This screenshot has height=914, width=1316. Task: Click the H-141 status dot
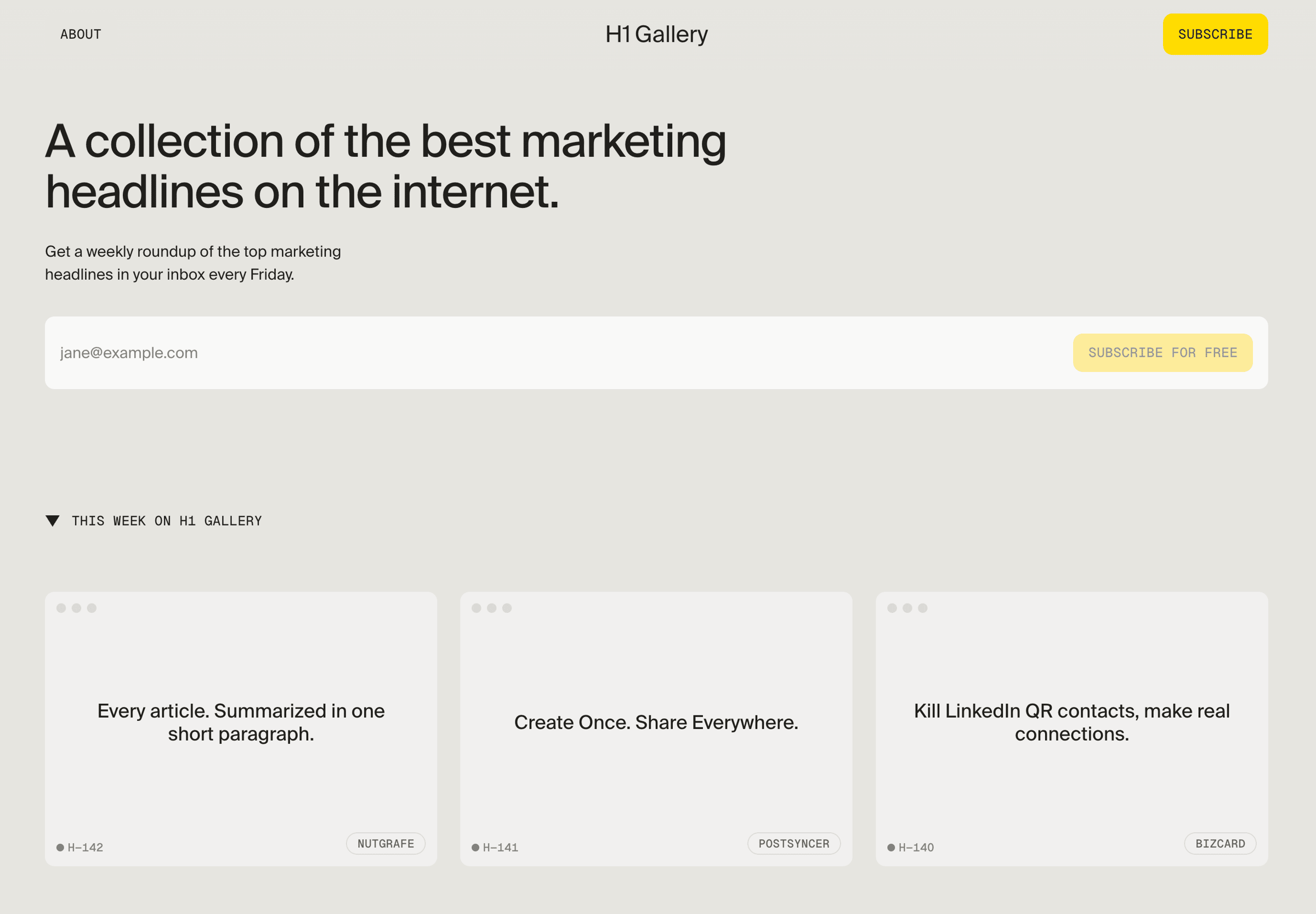(475, 848)
